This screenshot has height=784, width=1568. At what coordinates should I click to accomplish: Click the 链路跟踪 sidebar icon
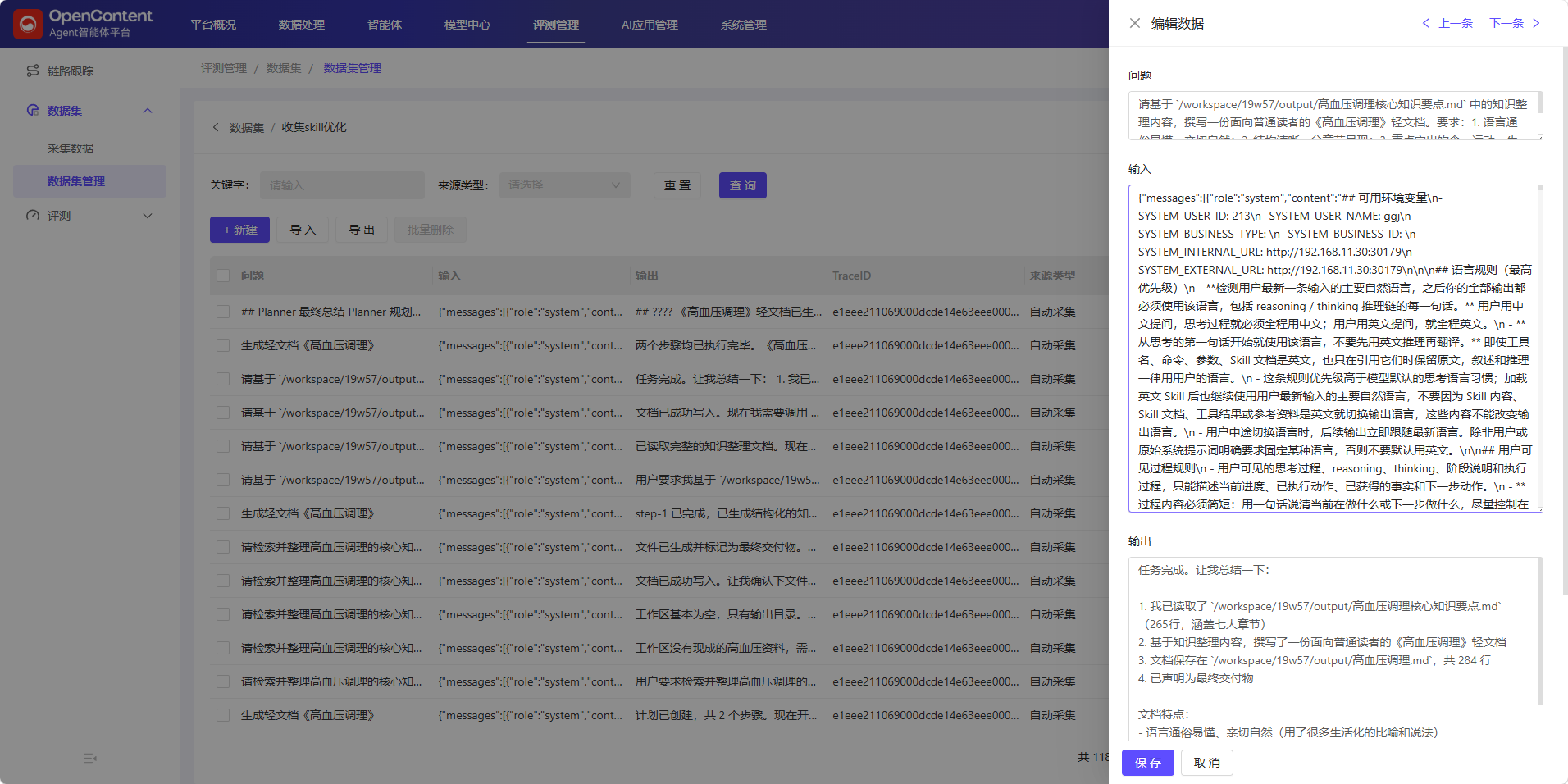click(x=33, y=71)
